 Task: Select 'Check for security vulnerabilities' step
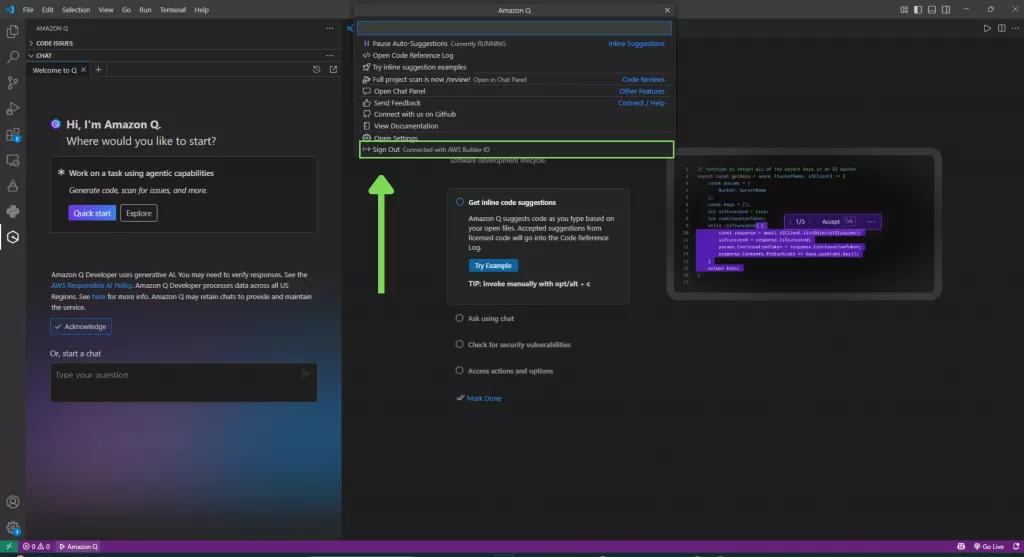pos(460,345)
